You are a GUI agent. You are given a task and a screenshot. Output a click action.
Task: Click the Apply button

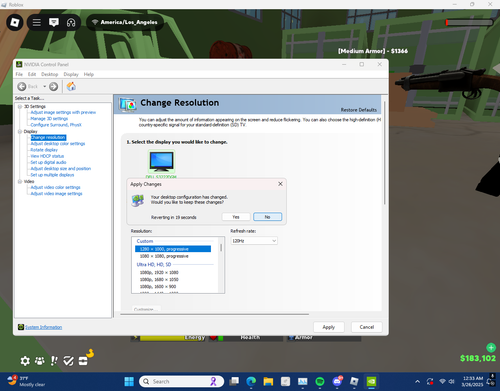pos(329,327)
